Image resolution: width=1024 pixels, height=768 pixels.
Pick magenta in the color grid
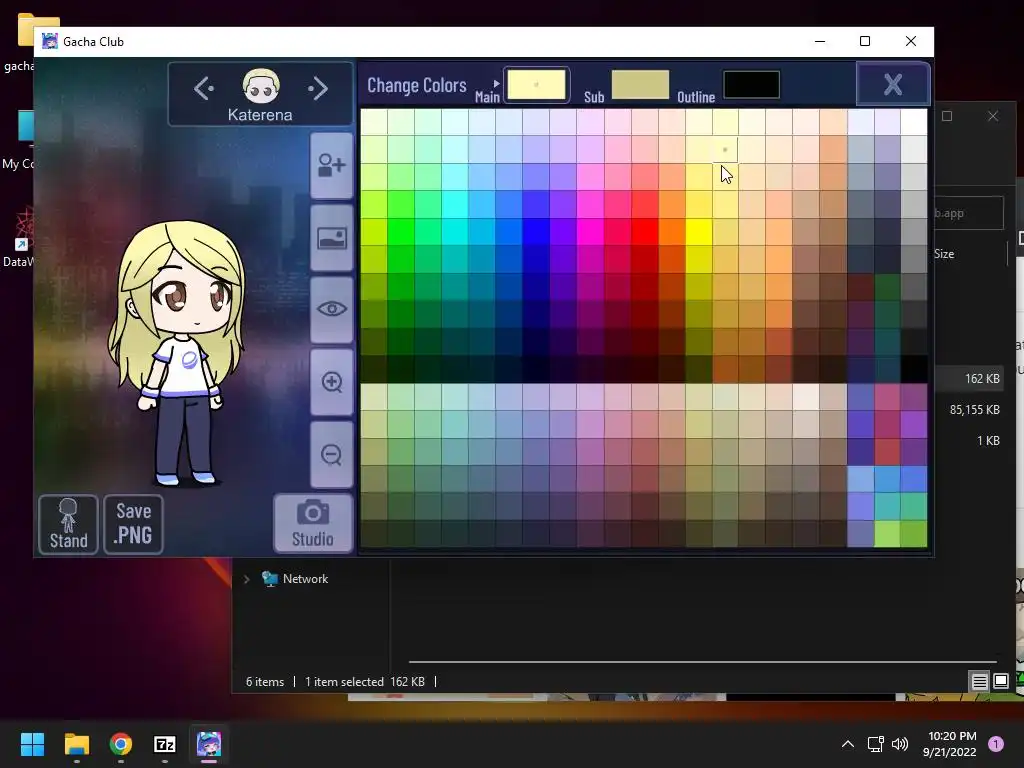pyautogui.click(x=590, y=232)
